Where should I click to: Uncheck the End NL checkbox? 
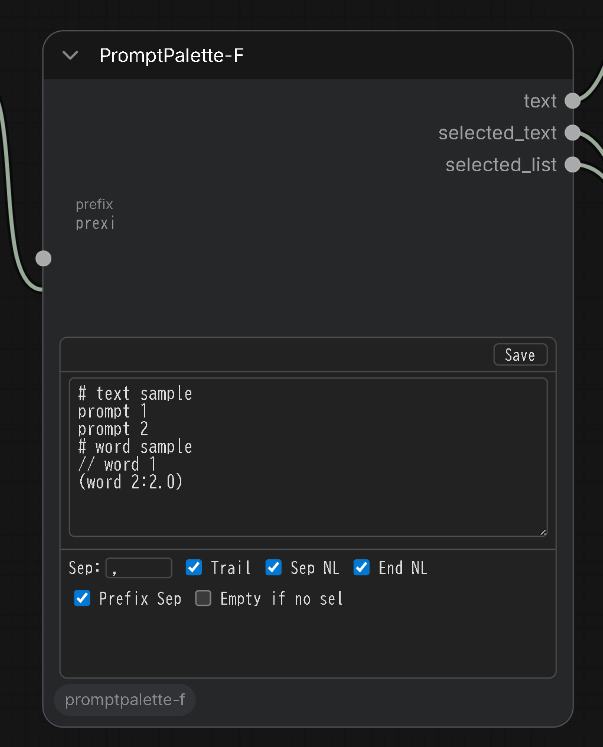[x=362, y=567]
